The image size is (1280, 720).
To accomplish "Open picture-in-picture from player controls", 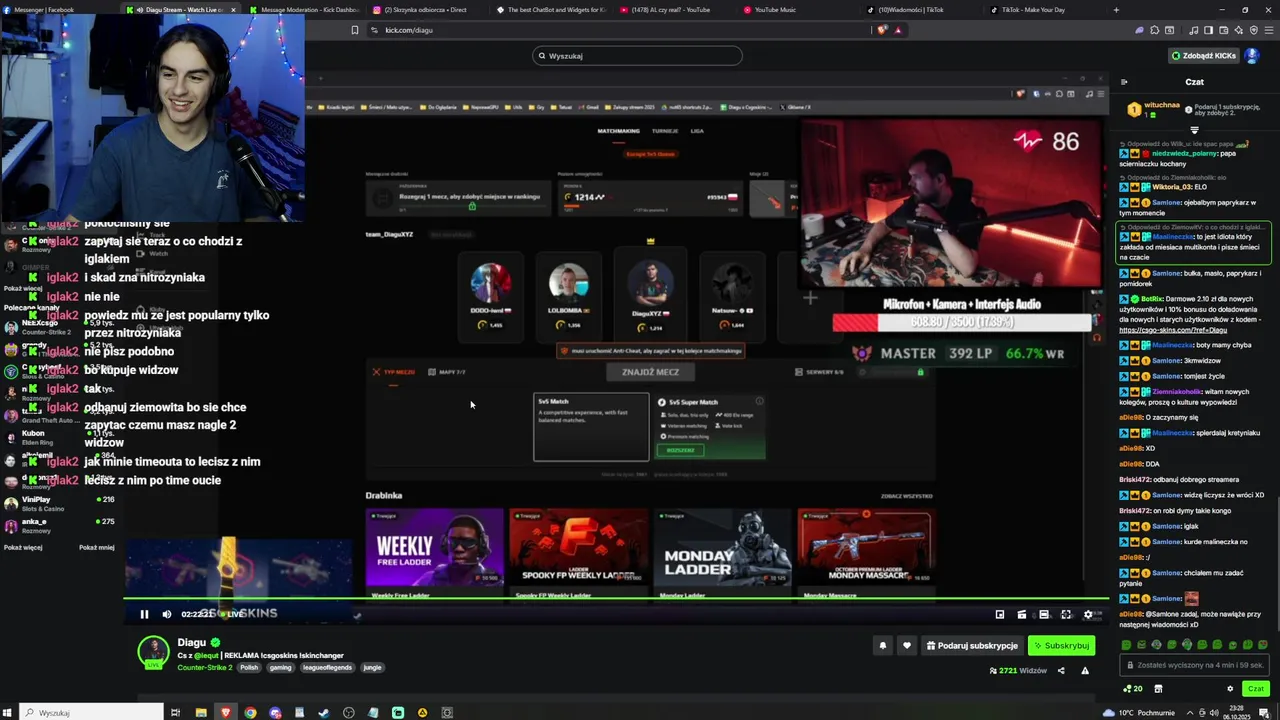I will [x=999, y=615].
